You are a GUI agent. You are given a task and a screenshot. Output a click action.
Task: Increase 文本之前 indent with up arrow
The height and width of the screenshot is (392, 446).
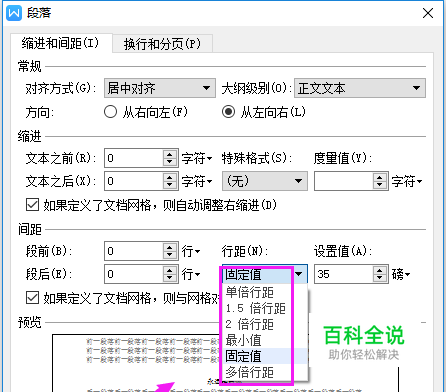(170, 154)
